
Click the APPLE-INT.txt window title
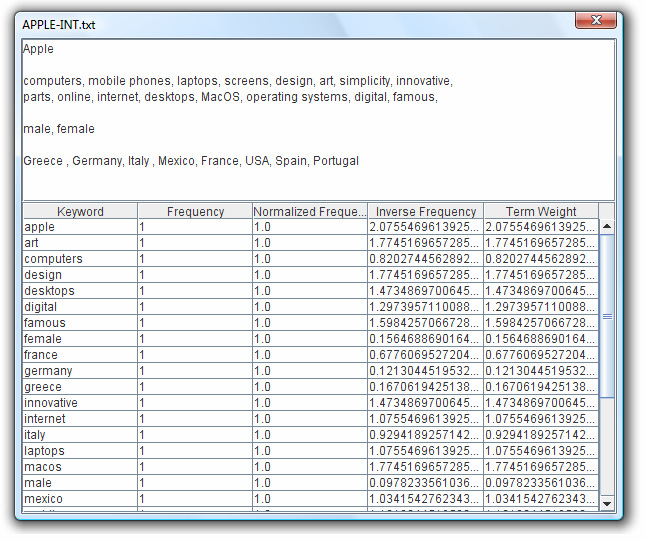59,25
